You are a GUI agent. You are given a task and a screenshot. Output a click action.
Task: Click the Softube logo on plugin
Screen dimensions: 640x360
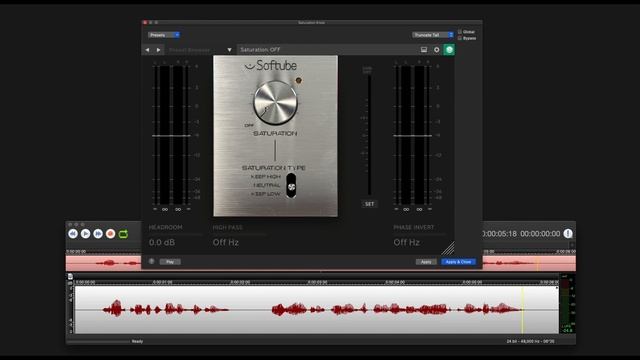(271, 66)
